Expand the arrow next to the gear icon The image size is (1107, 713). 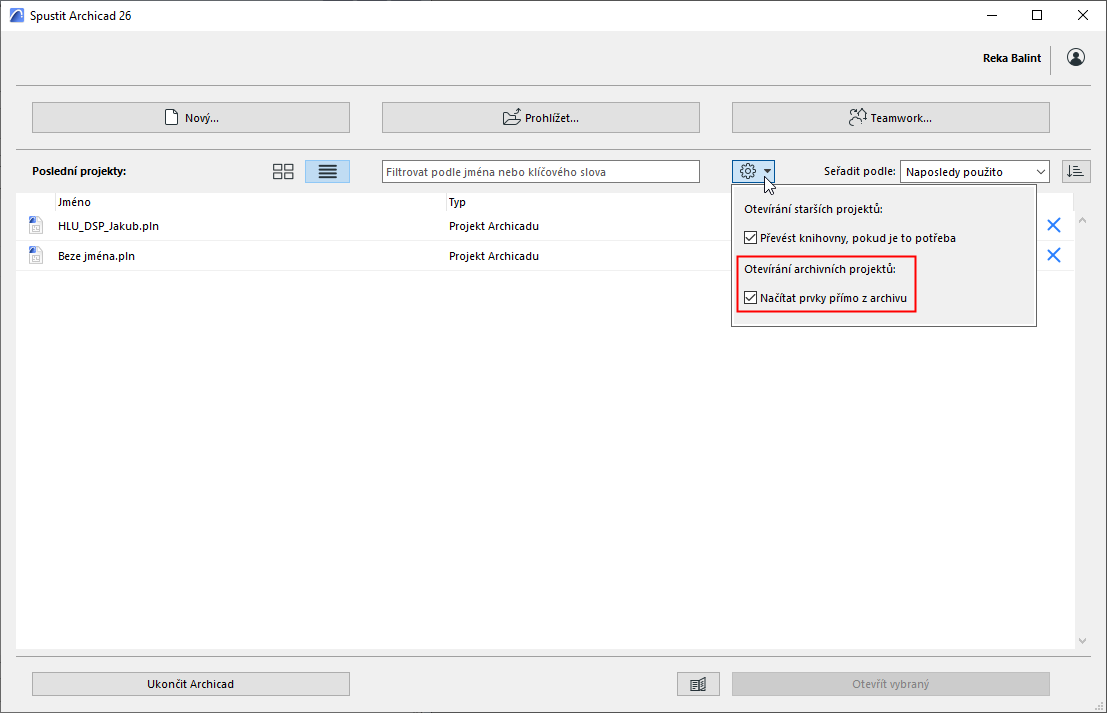tap(767, 170)
